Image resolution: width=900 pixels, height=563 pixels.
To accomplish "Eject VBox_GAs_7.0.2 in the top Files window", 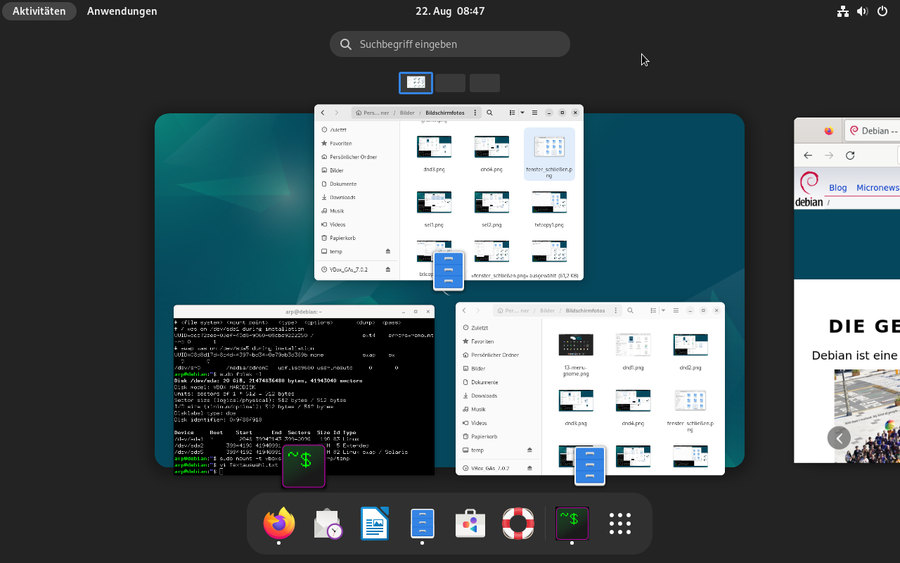I will pos(388,269).
